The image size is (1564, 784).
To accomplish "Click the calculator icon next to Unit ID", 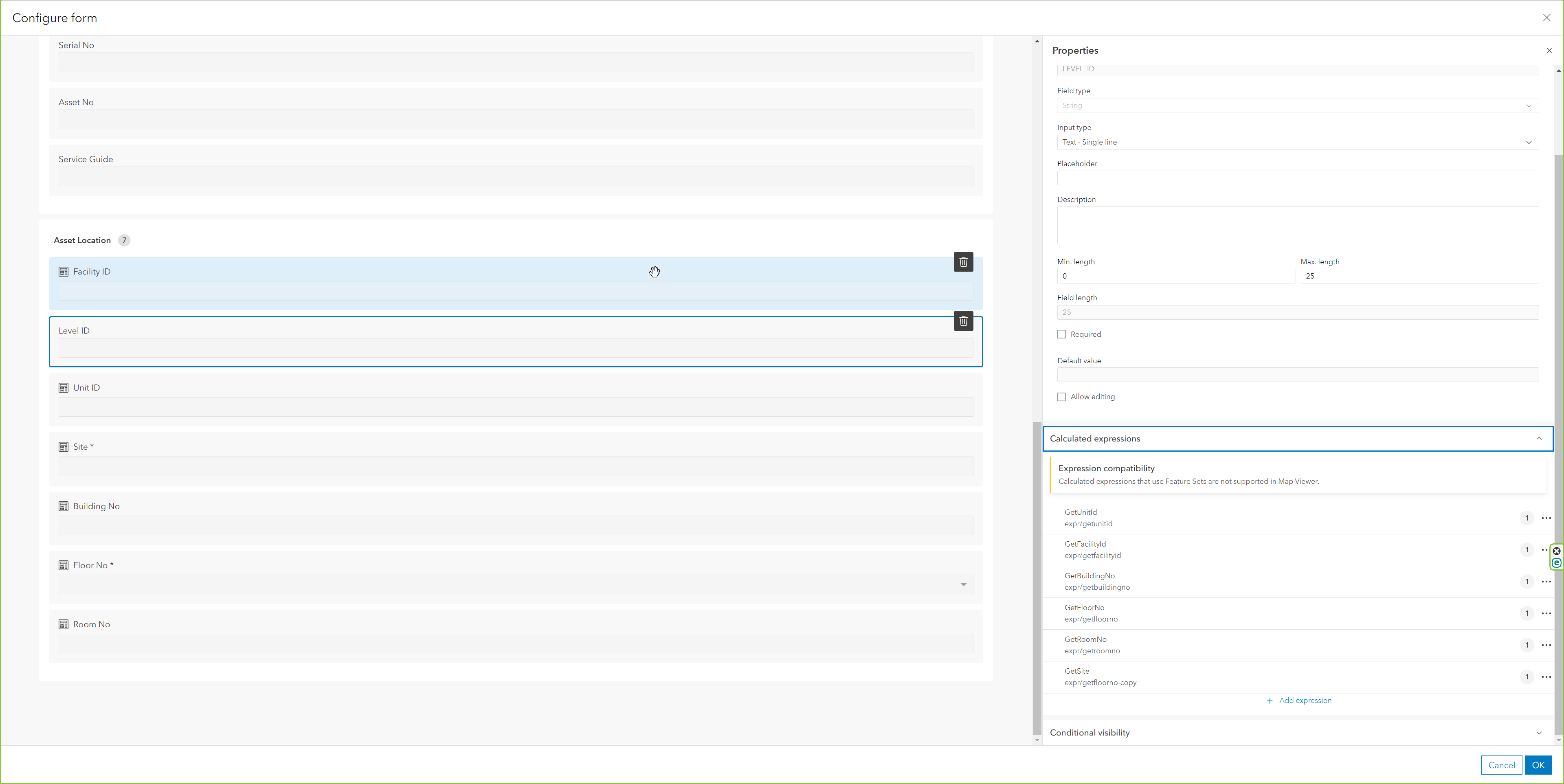I will 63,387.
